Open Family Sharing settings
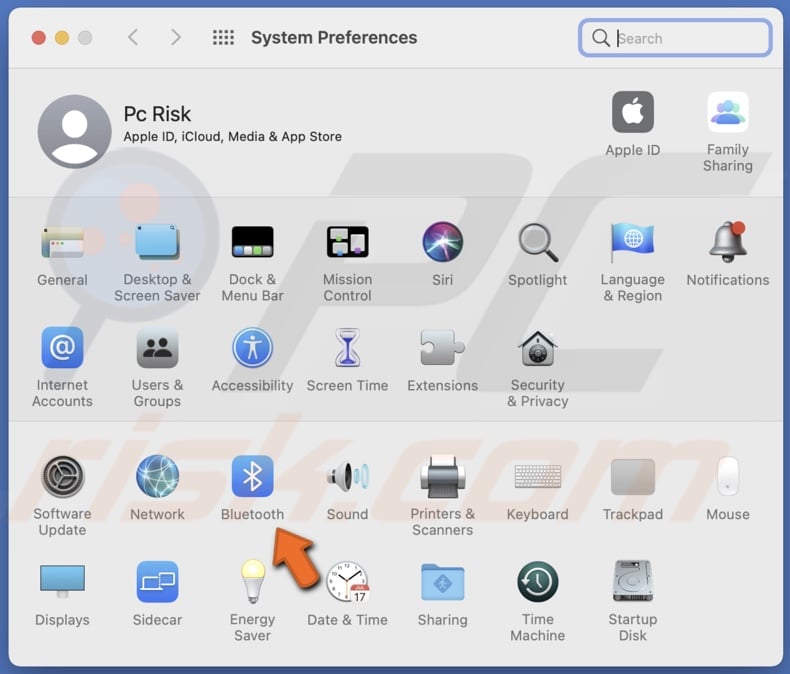 (727, 113)
